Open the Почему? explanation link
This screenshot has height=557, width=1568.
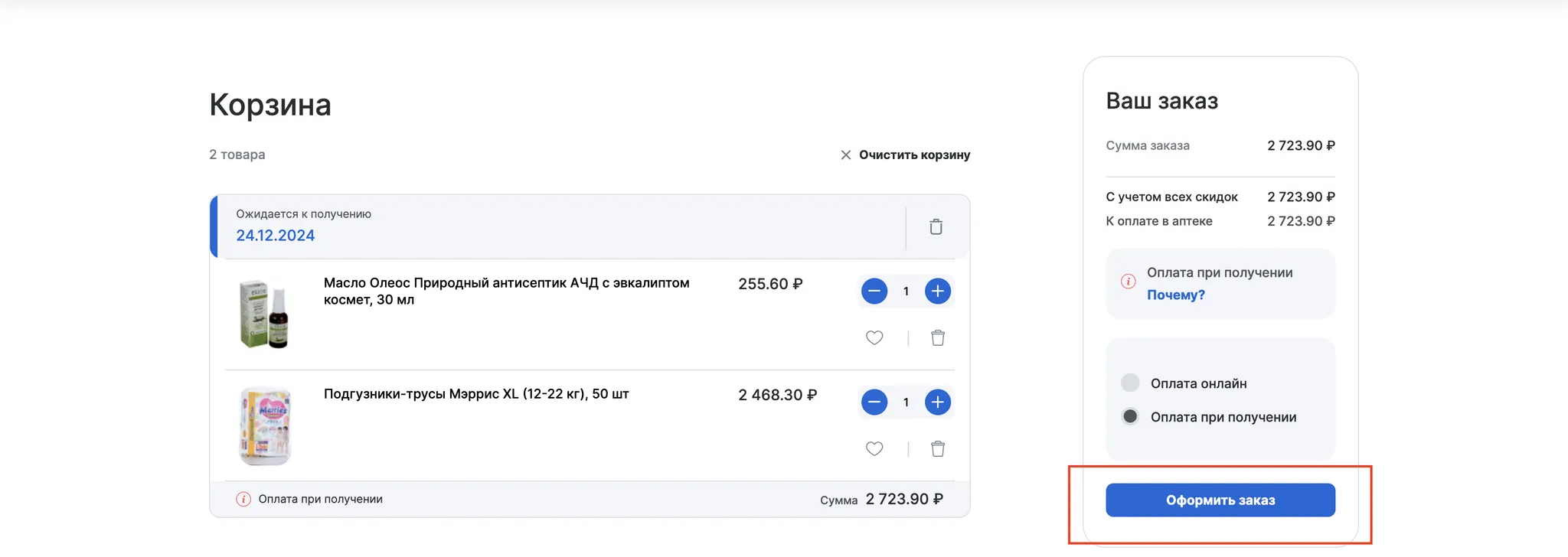point(1176,295)
